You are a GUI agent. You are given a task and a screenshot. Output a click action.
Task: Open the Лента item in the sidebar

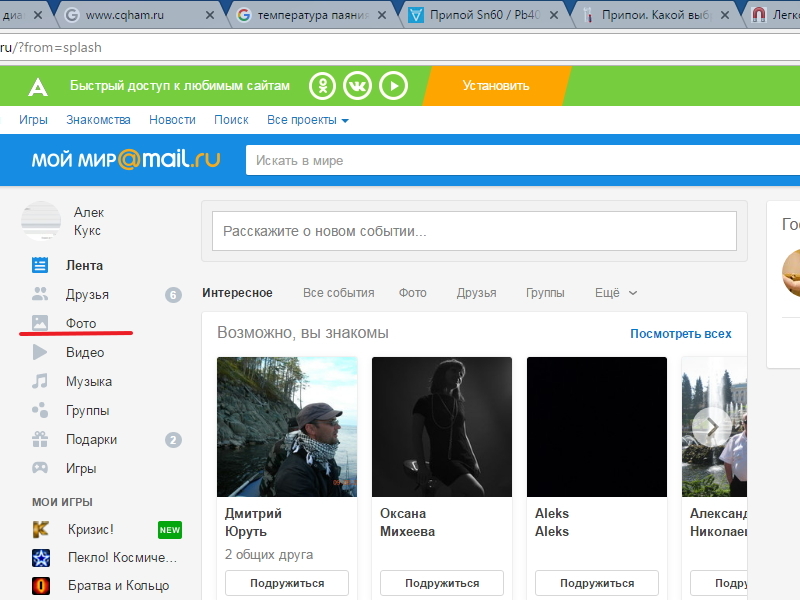pos(84,265)
